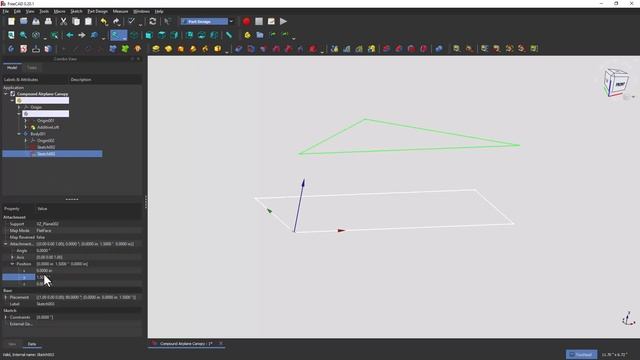The width and height of the screenshot is (640, 360).
Task: Click the Fit all view icon
Action: [11, 35]
